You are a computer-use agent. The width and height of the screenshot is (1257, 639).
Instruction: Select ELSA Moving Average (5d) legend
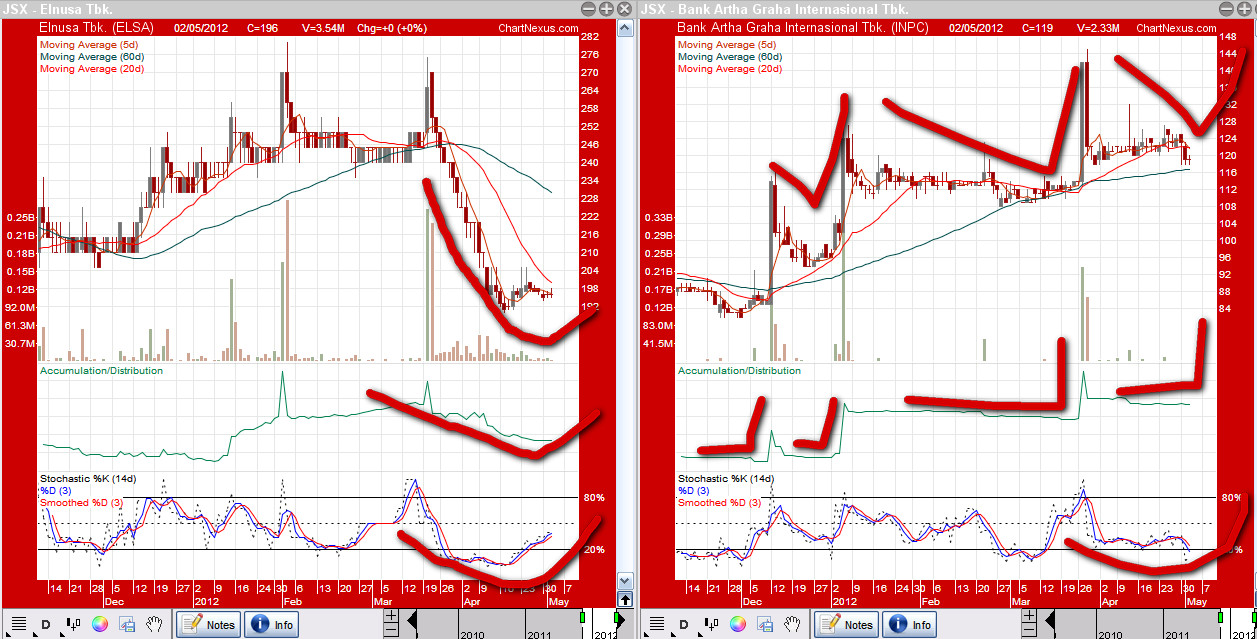click(x=87, y=45)
